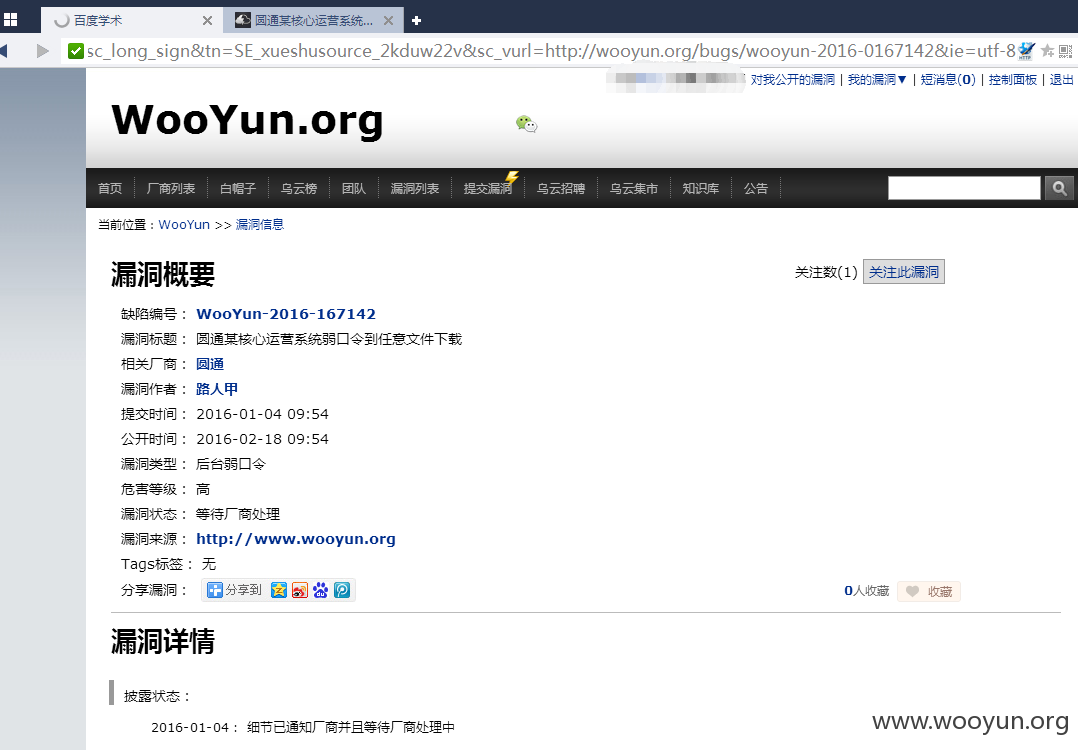The width and height of the screenshot is (1078, 750).
Task: Click the 退出 logout link
Action: point(1062,80)
